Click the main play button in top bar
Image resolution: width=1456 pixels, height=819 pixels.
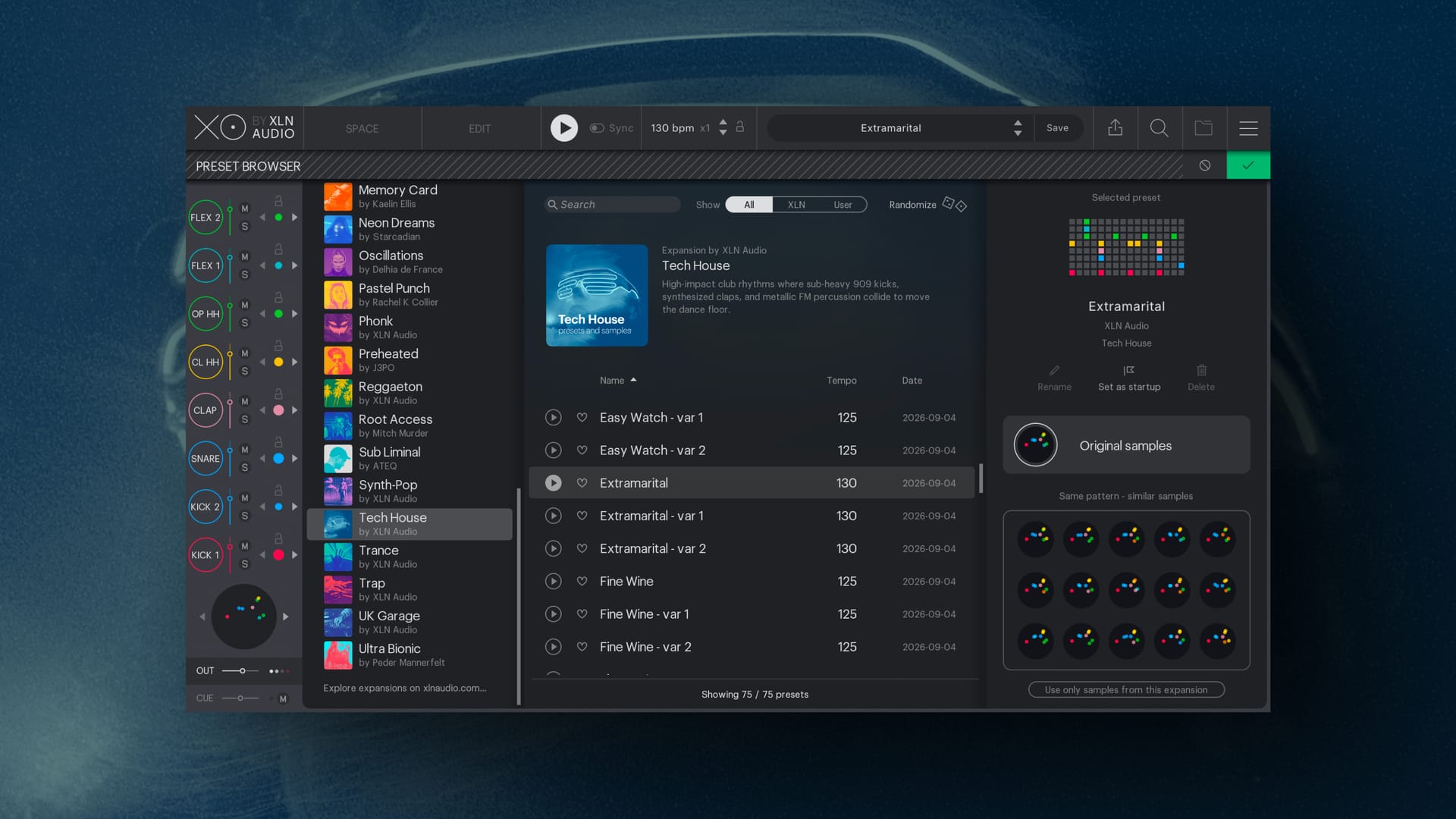click(563, 128)
